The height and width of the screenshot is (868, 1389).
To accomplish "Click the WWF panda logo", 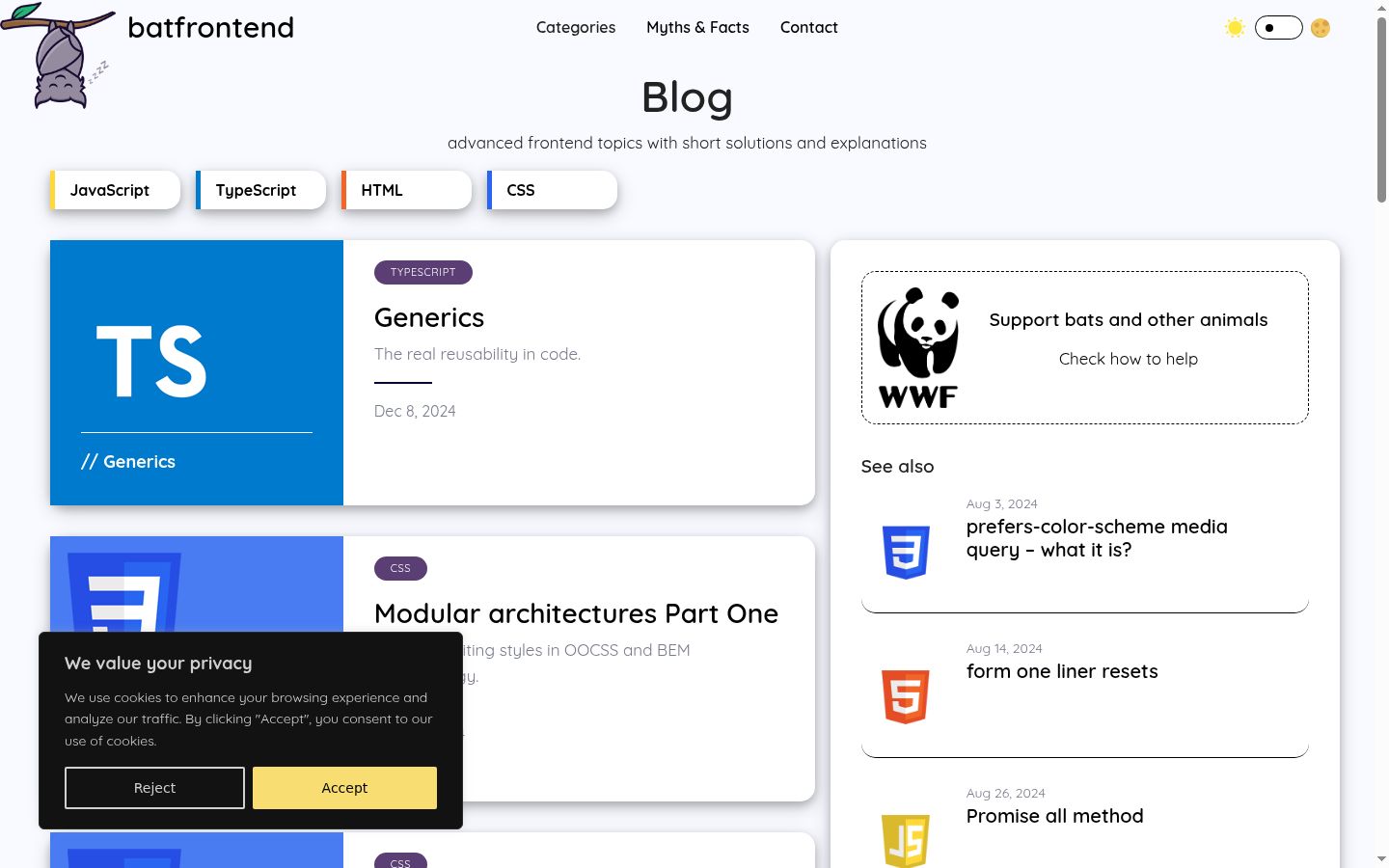I will (918, 347).
